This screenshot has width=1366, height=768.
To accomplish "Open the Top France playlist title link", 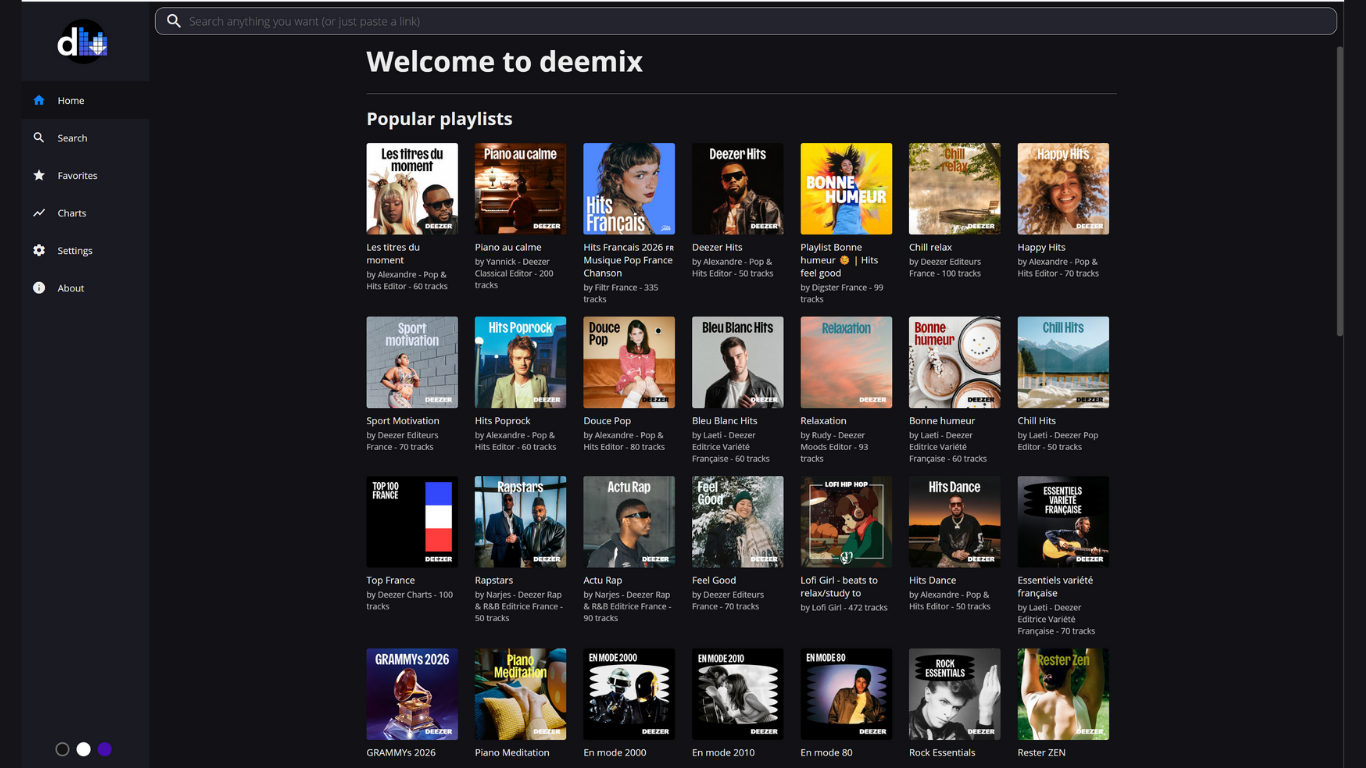I will (x=390, y=580).
